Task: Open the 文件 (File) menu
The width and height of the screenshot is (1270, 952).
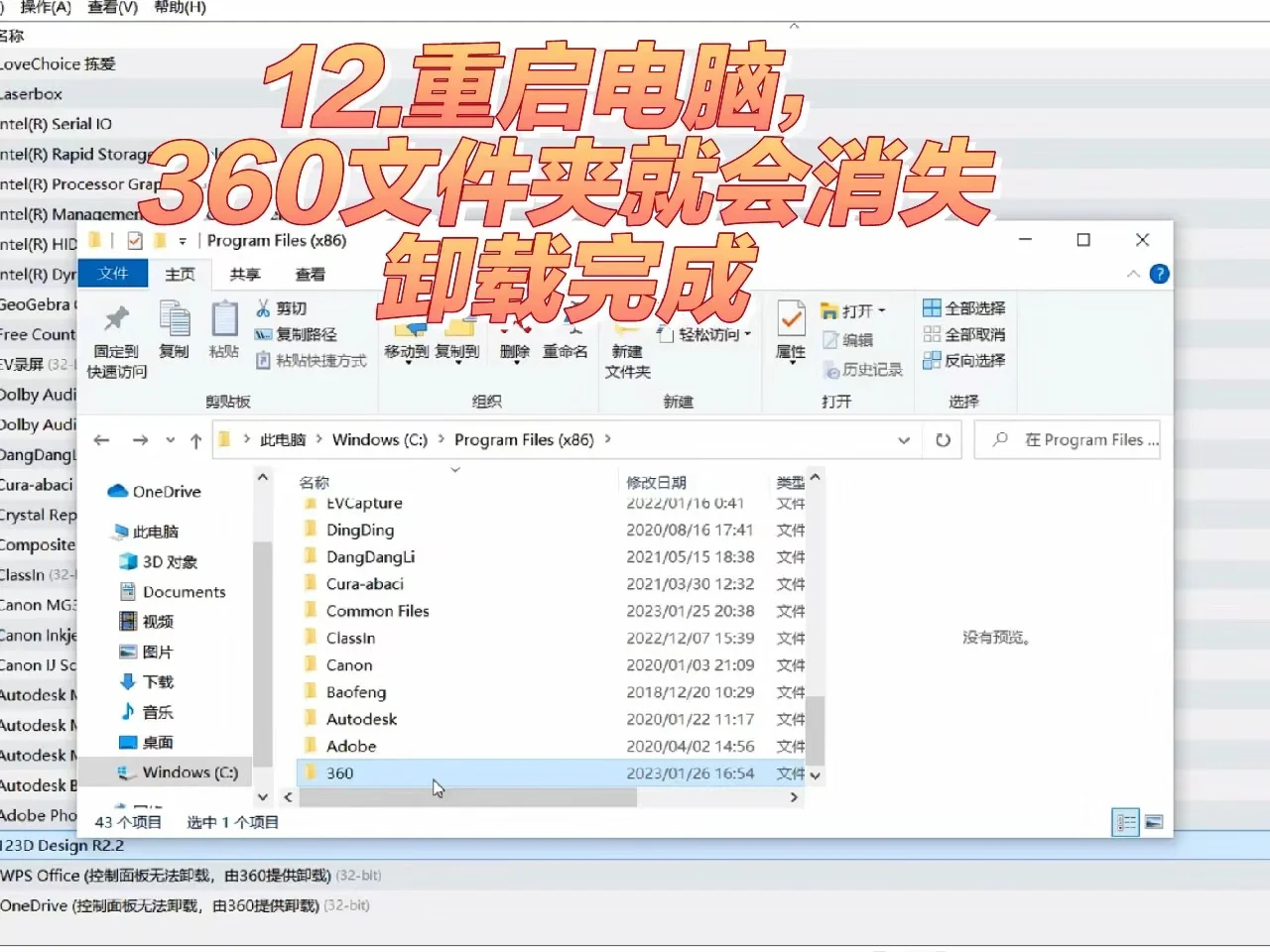Action: pyautogui.click(x=113, y=274)
